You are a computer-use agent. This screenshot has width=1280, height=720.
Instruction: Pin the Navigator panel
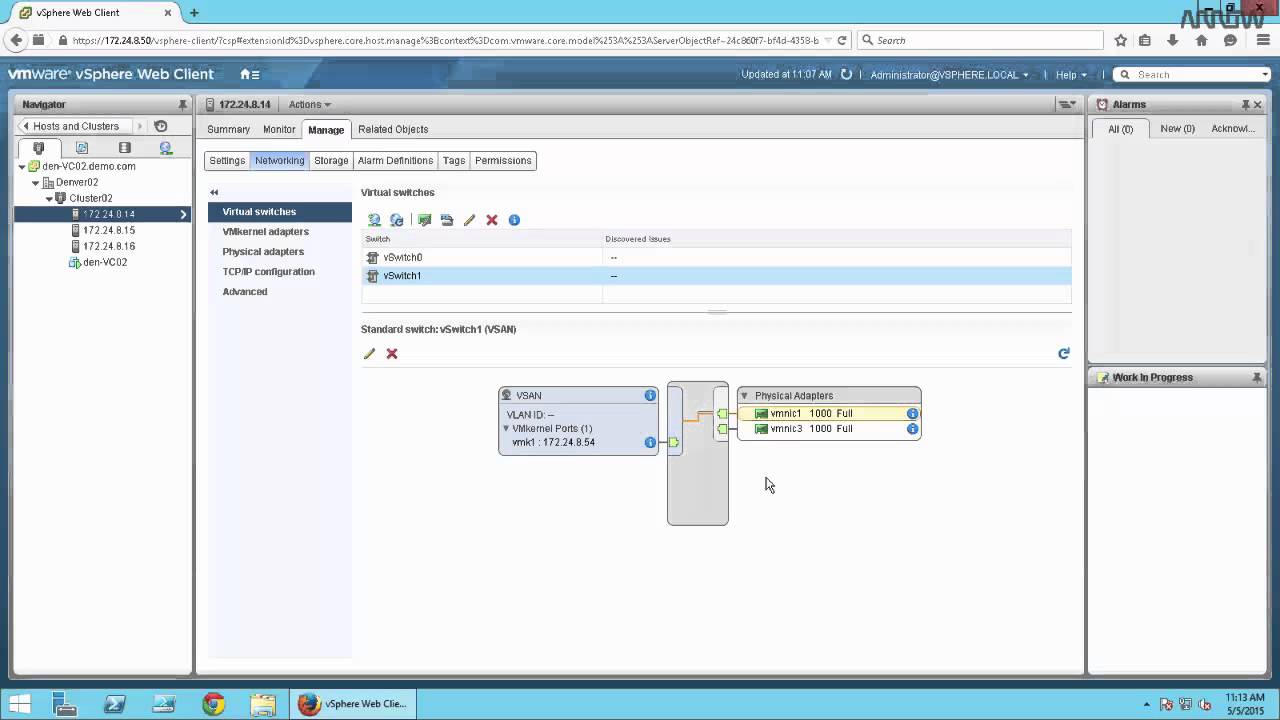pyautogui.click(x=183, y=104)
